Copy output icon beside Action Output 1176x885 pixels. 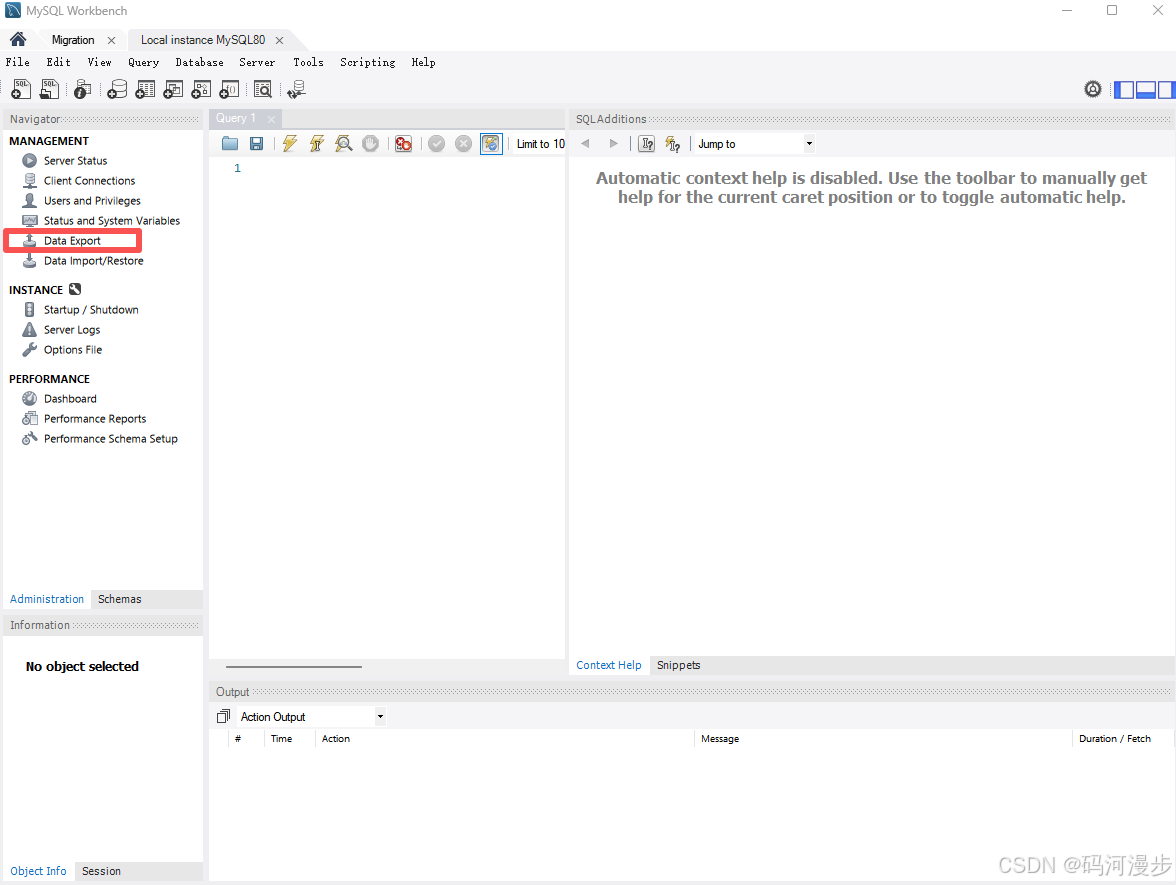coord(223,716)
